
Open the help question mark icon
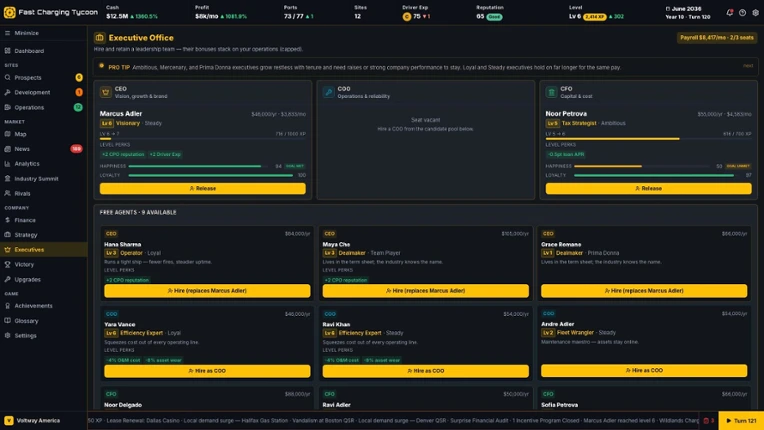(742, 13)
